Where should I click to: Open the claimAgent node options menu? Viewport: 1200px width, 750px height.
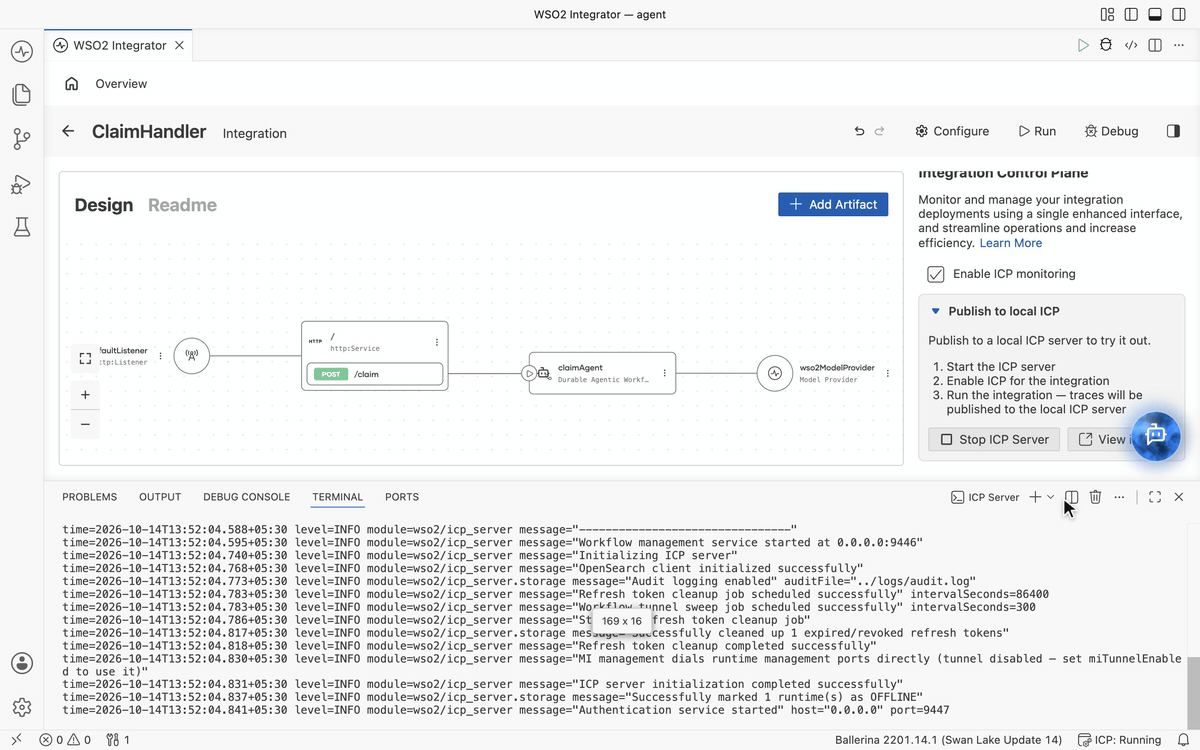click(x=664, y=373)
